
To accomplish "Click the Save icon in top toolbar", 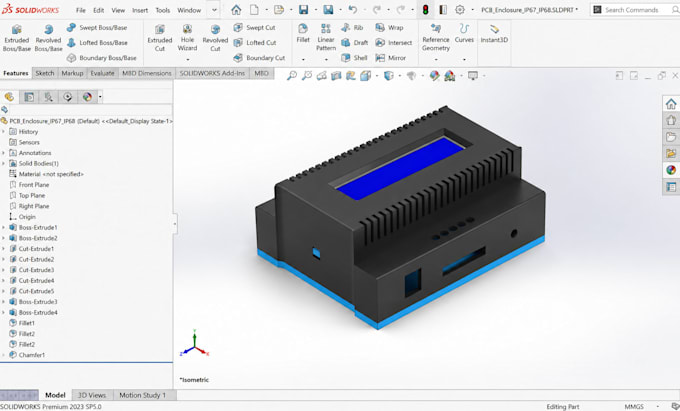I will pos(304,10).
